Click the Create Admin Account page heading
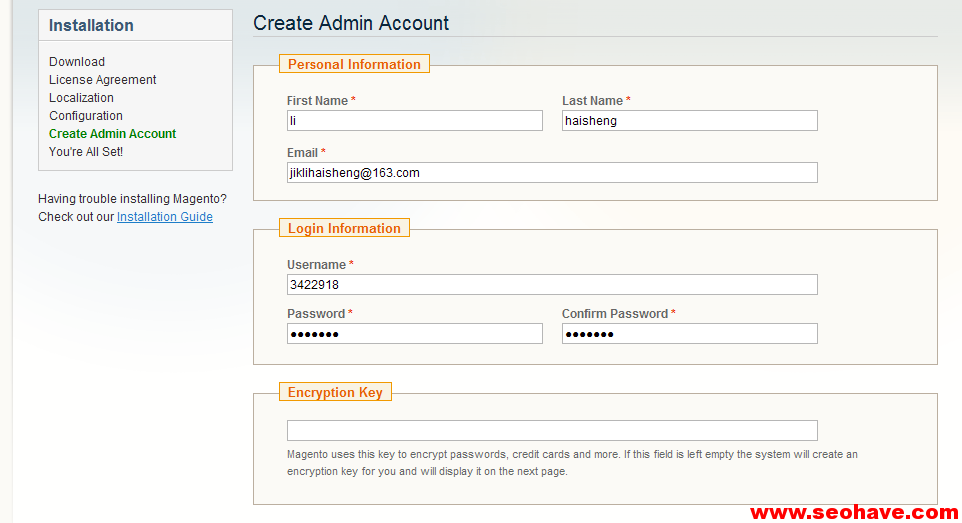This screenshot has height=523, width=962. [x=351, y=23]
